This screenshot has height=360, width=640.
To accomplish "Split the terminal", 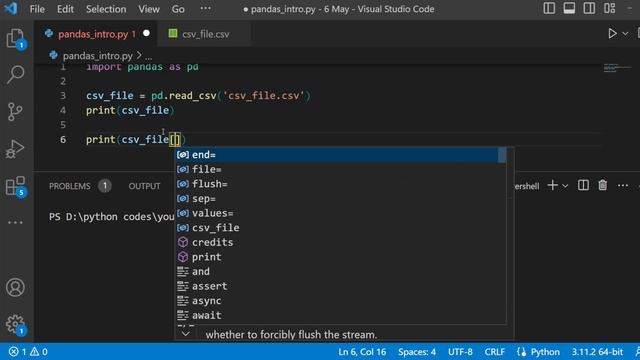I will click(583, 185).
